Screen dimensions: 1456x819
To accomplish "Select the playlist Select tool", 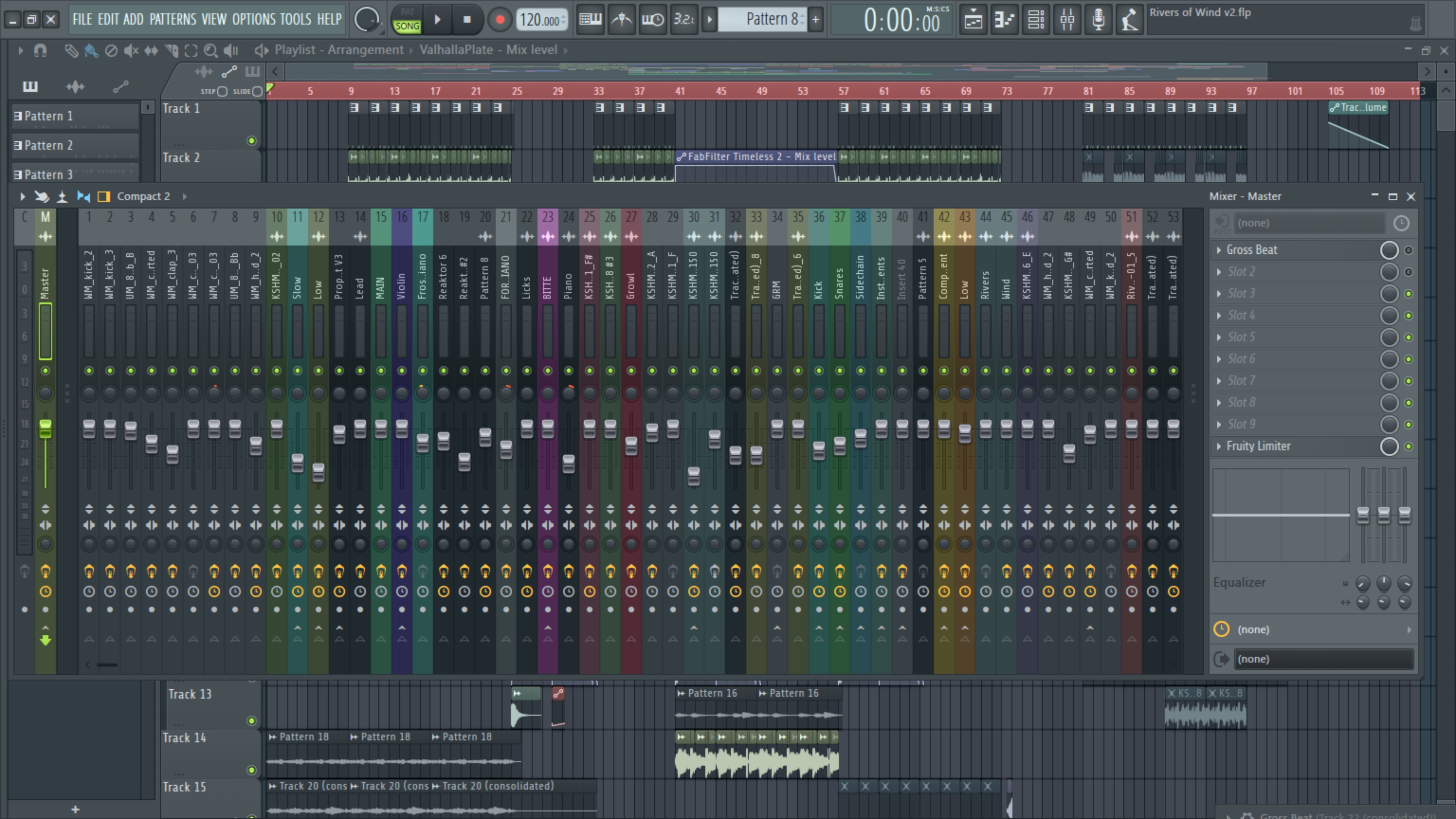I will (191, 50).
